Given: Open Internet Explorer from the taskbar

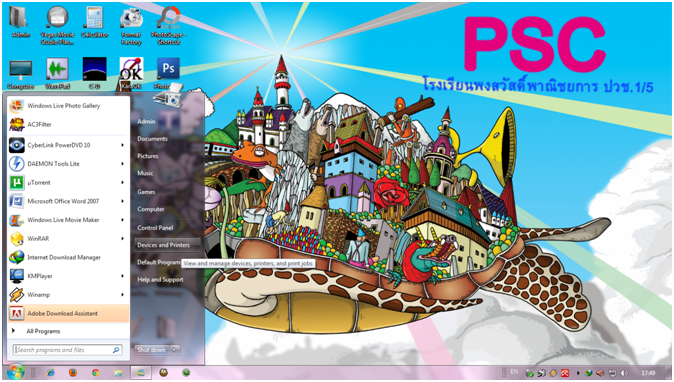Looking at the screenshot, I should pyautogui.click(x=51, y=373).
